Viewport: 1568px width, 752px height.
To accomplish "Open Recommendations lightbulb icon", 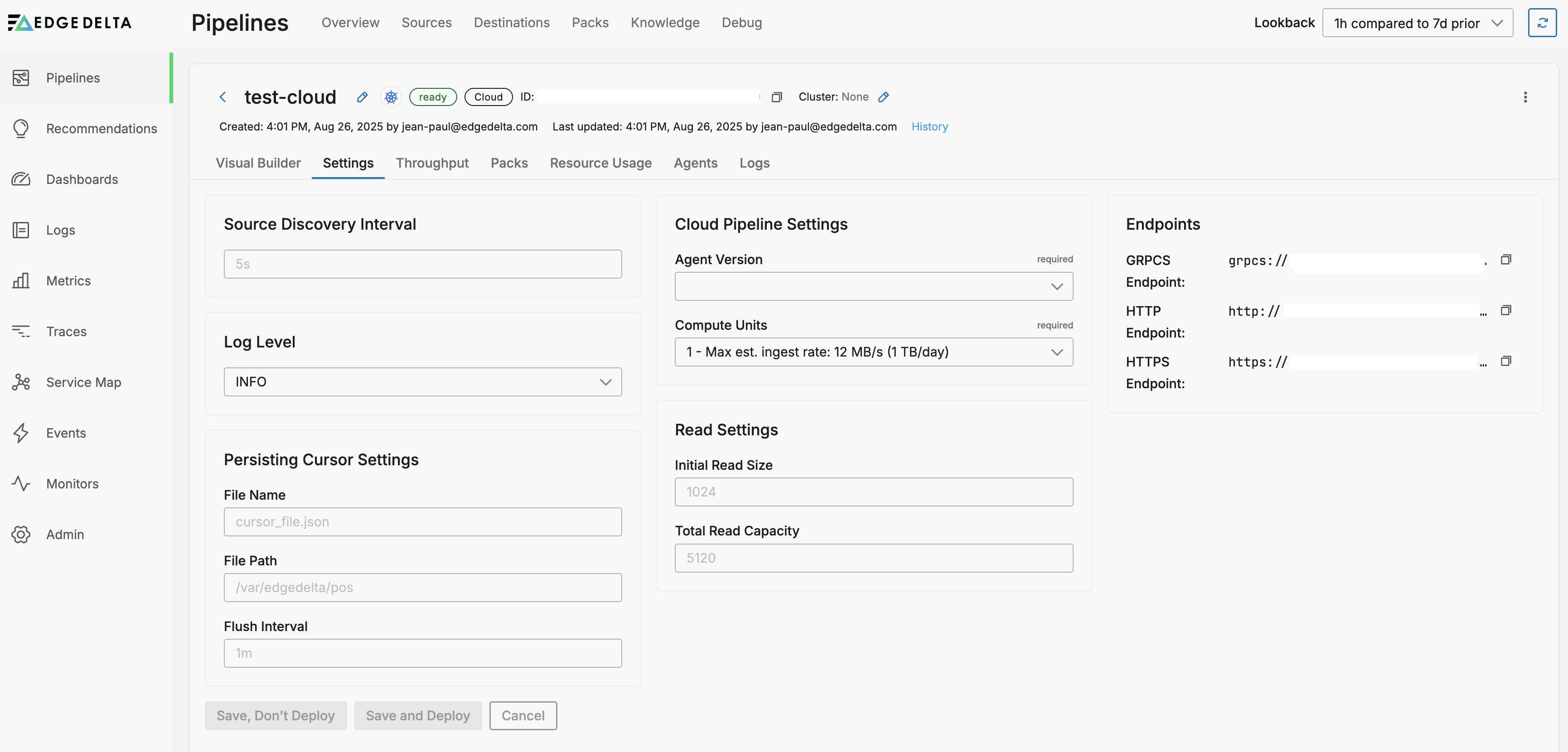I will point(21,128).
